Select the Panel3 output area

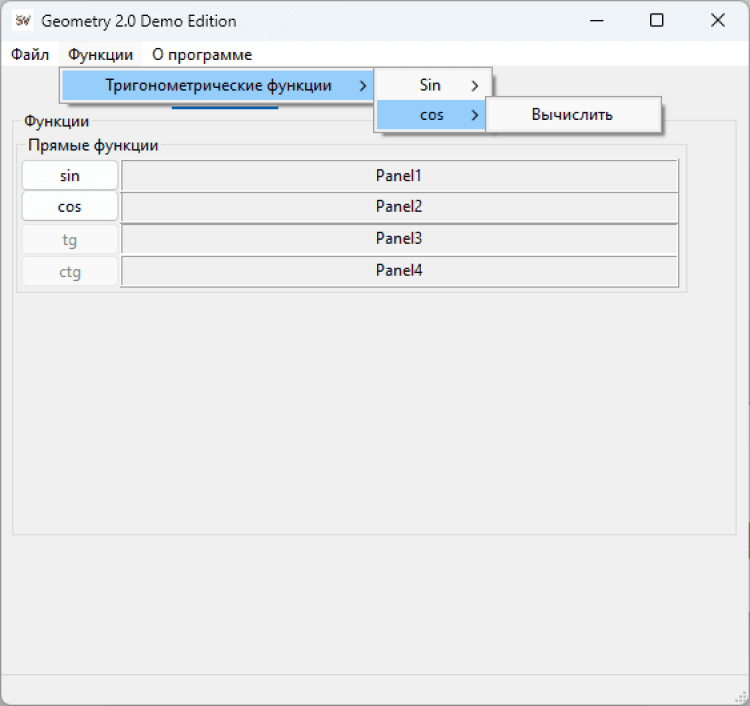(x=399, y=239)
